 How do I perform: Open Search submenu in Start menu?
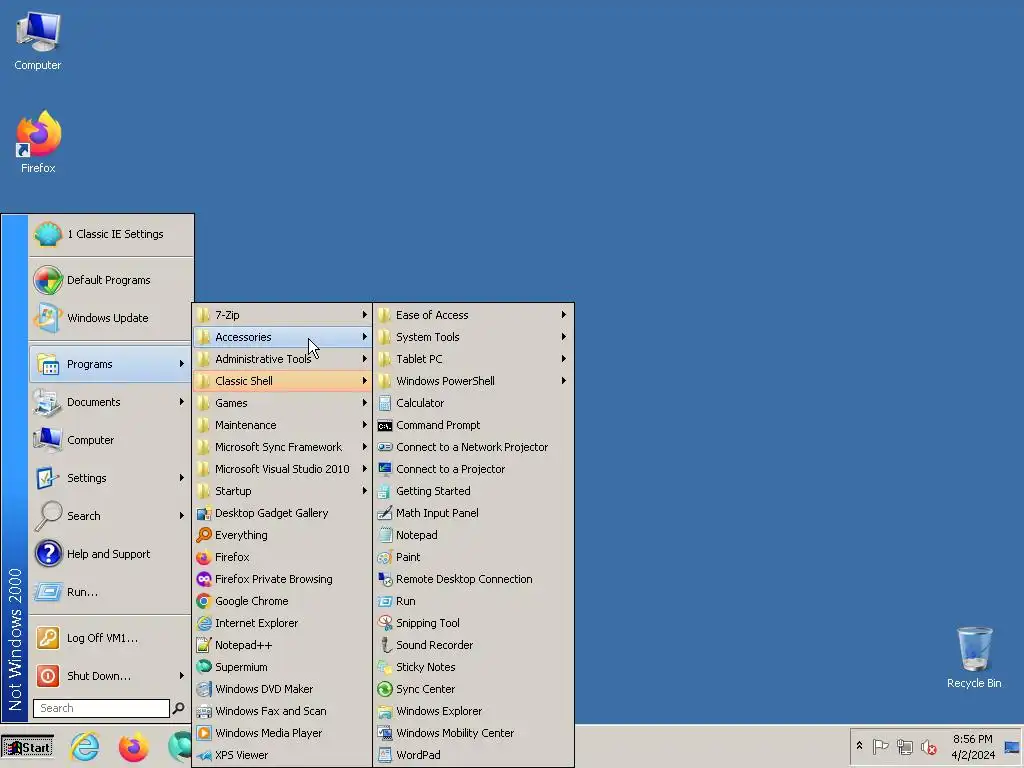click(111, 516)
